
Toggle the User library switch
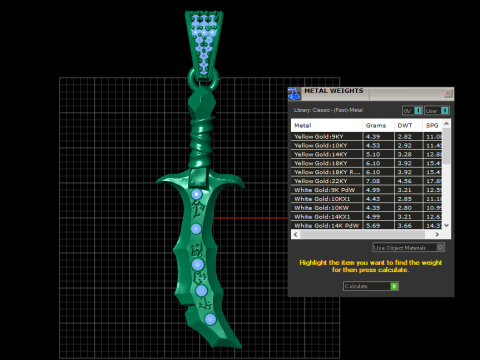pyautogui.click(x=437, y=110)
